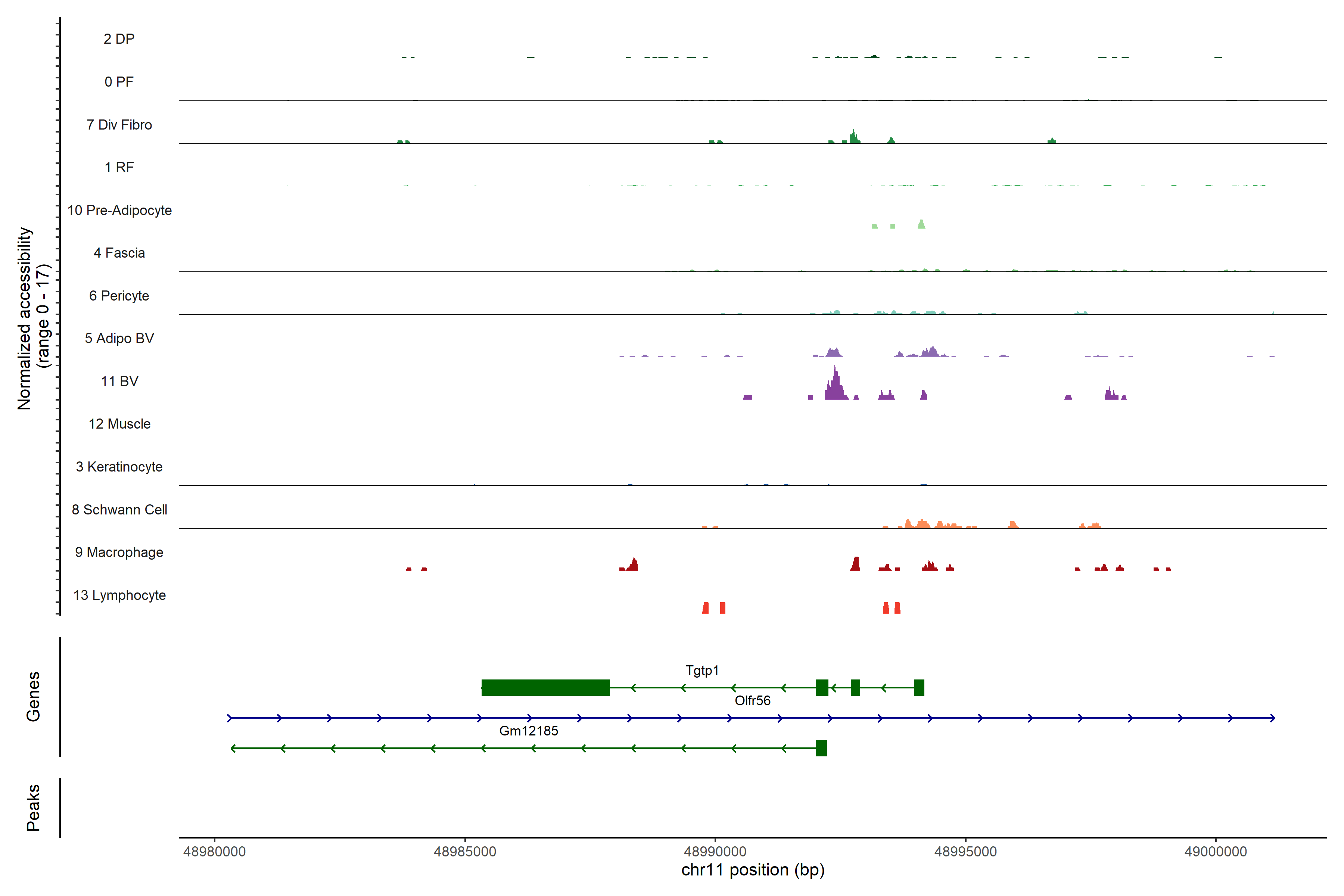The height and width of the screenshot is (896, 1344).
Task: Click the Olfr56 gene label
Action: [x=752, y=701]
